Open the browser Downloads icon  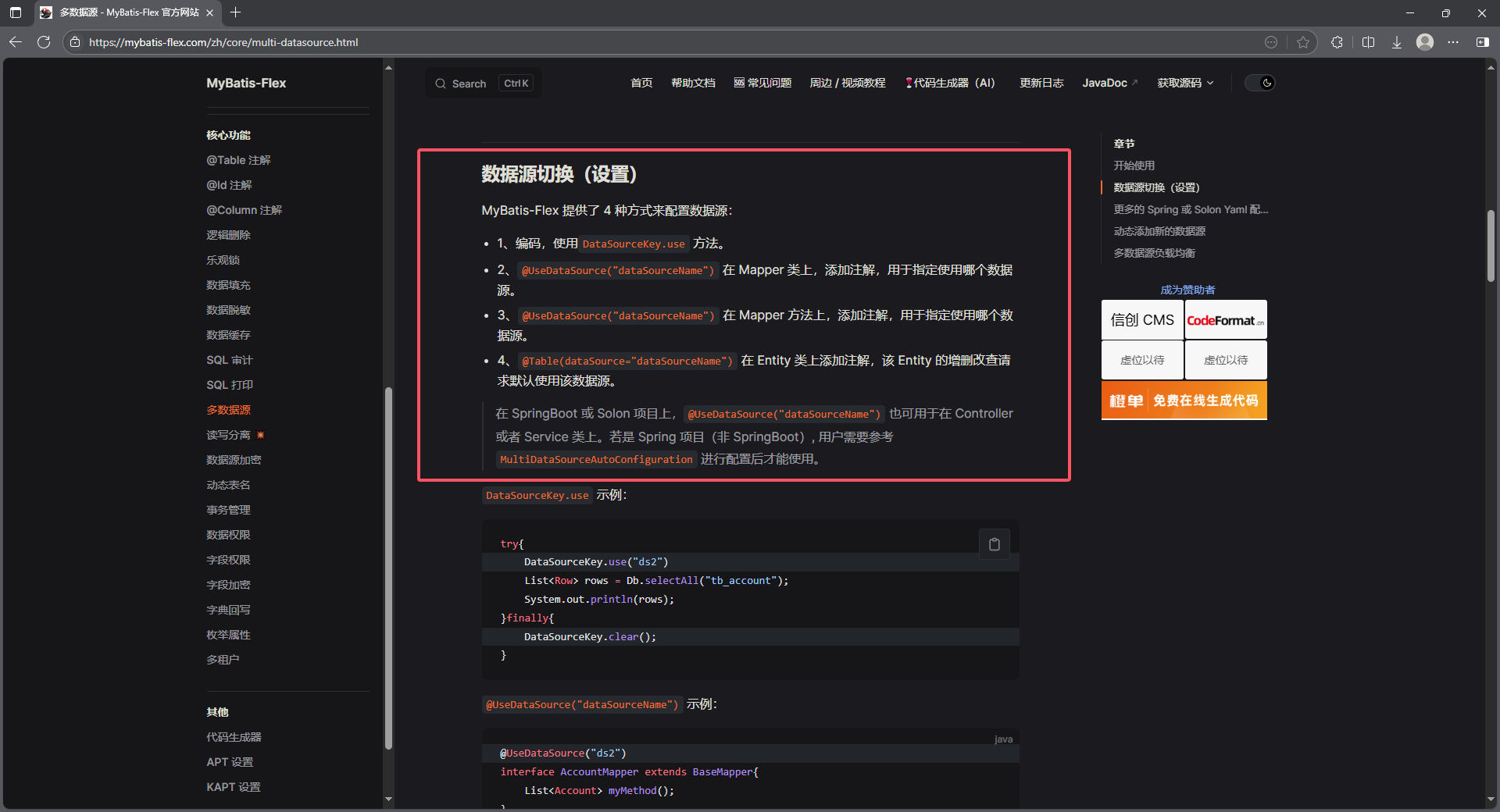tap(1396, 42)
